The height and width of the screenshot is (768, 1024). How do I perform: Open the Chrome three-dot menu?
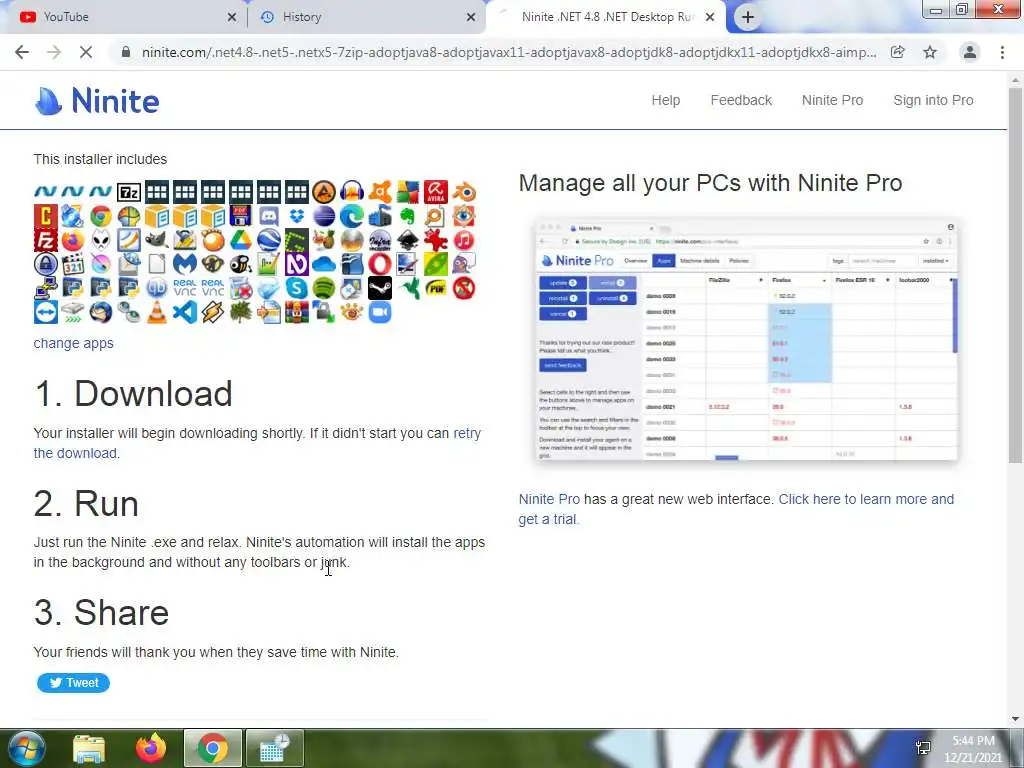[1002, 52]
